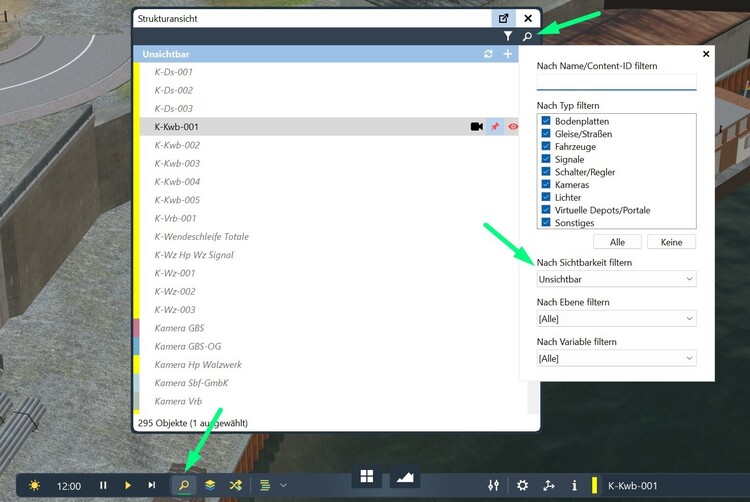The width and height of the screenshot is (750, 502).
Task: Click the Alle button
Action: click(x=617, y=242)
